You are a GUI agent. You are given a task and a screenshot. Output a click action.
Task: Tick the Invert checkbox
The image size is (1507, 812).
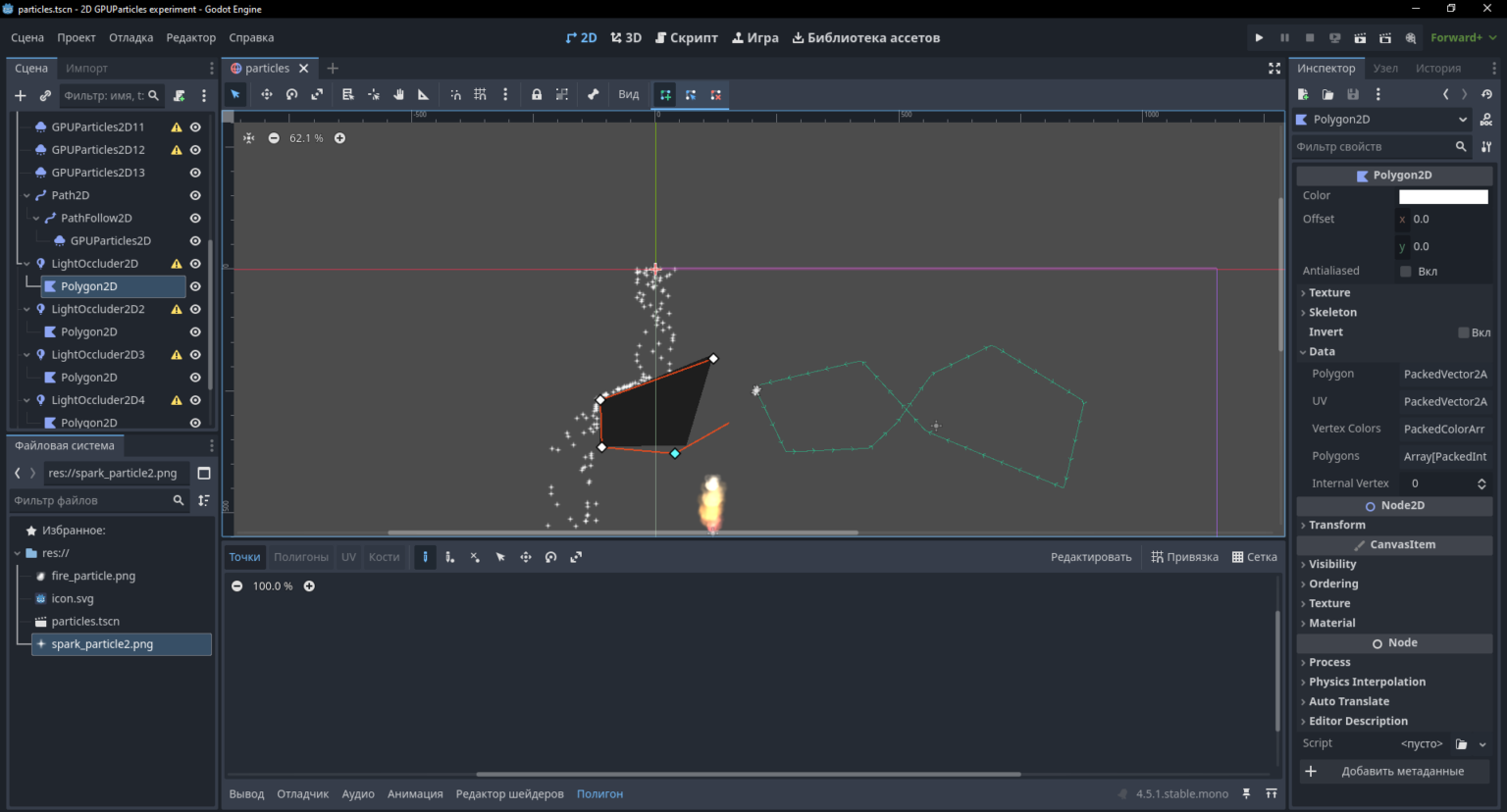pyautogui.click(x=1464, y=332)
